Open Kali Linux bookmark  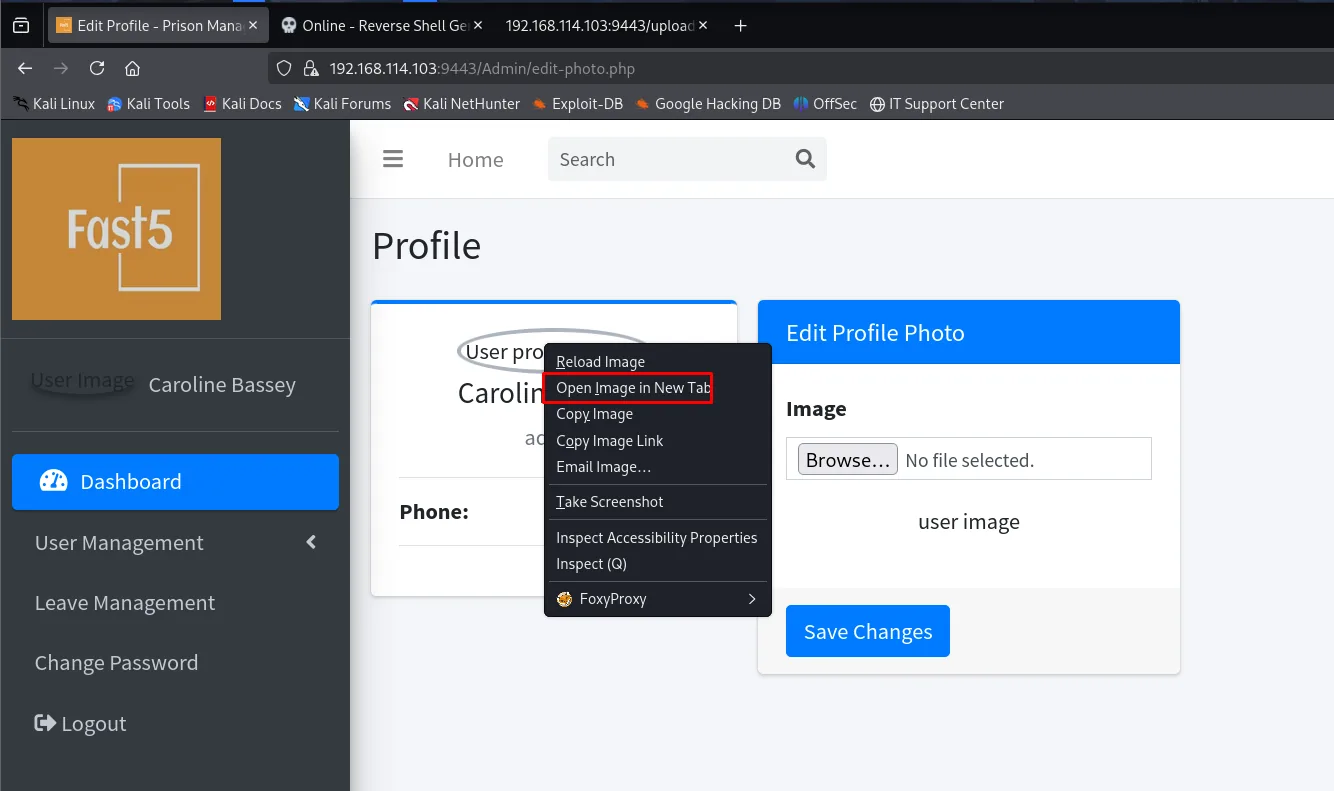tap(55, 103)
